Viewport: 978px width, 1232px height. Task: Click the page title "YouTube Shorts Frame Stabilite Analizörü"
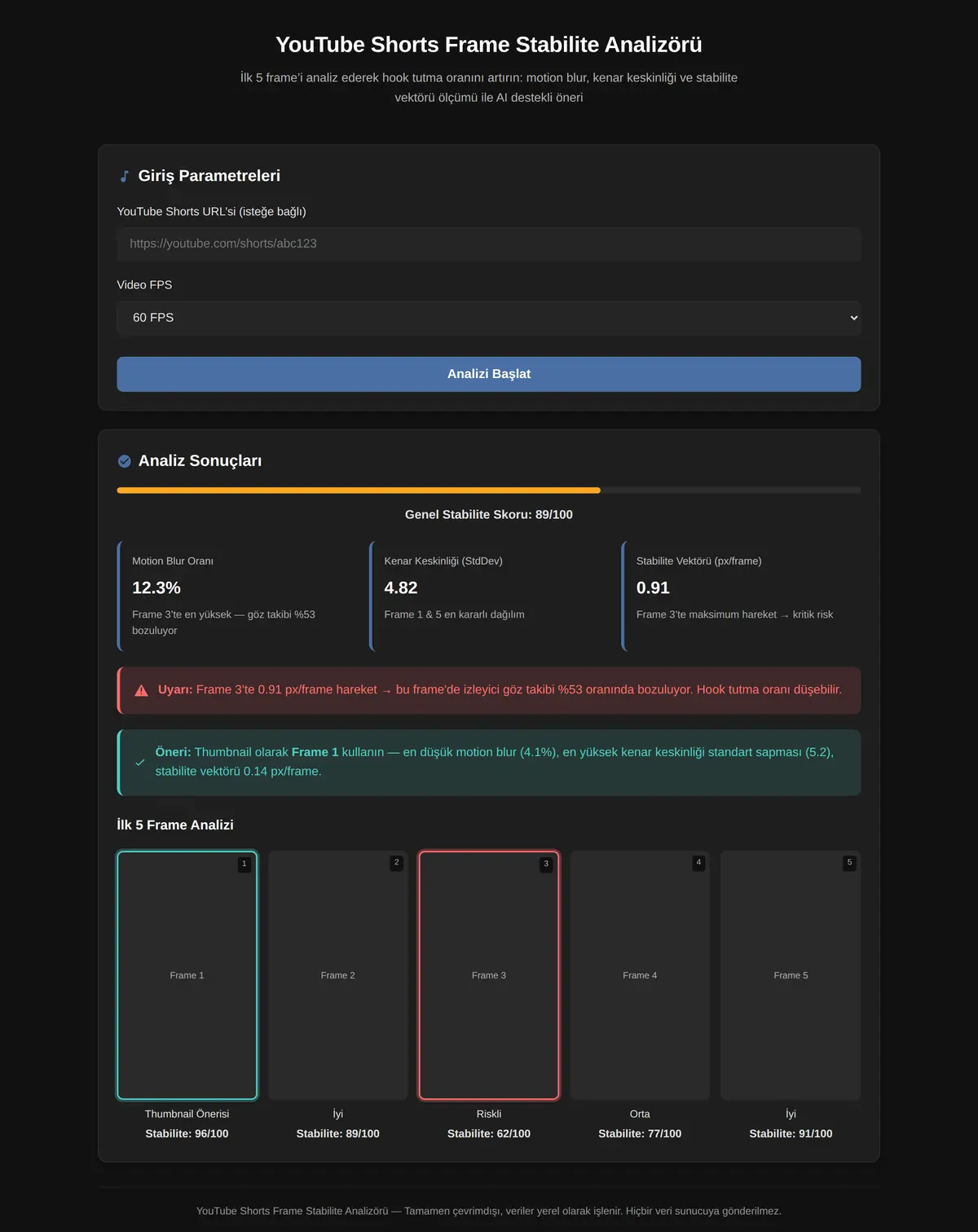click(x=489, y=45)
